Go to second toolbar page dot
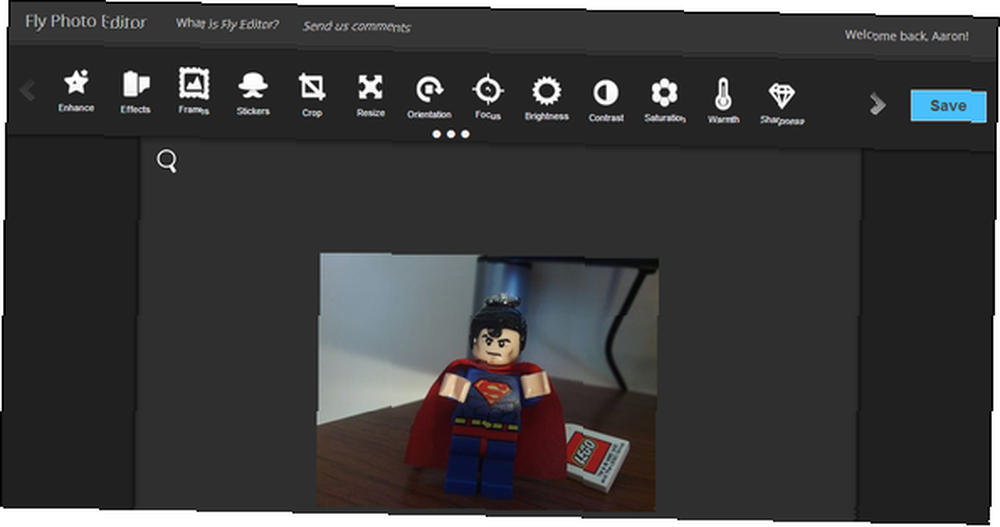1000x527 pixels. (451, 134)
